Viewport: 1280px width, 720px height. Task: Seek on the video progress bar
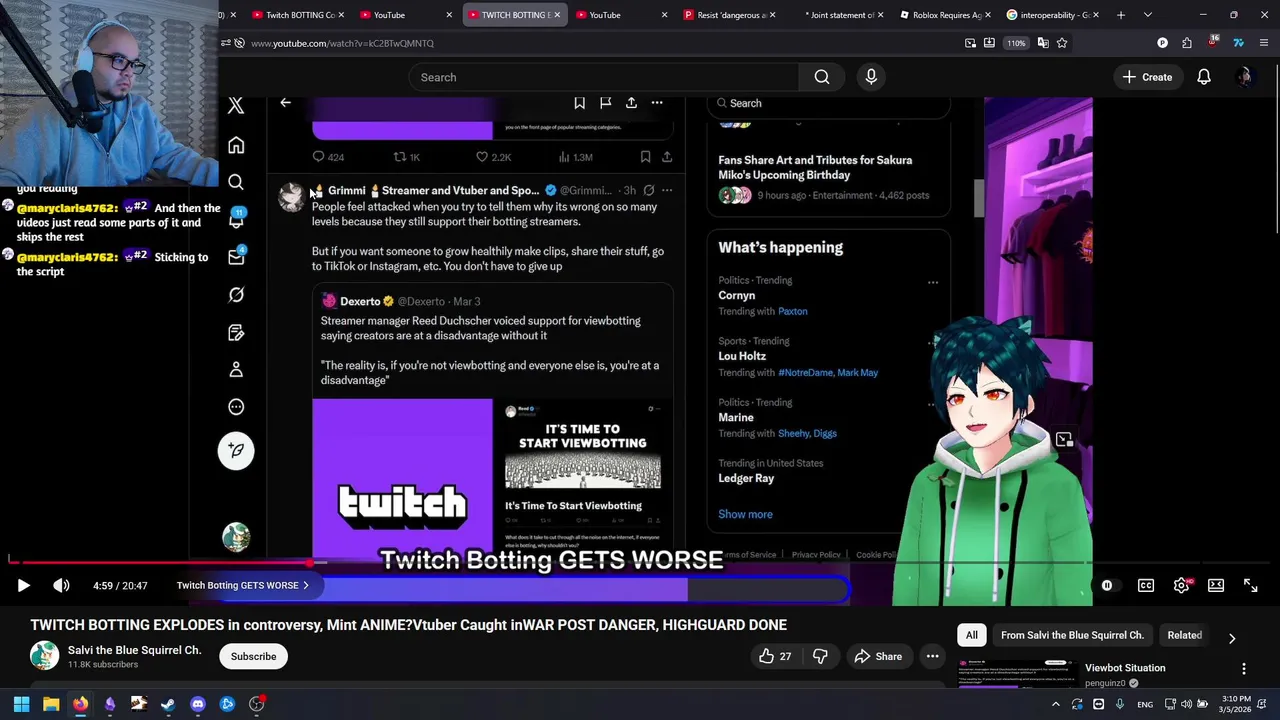(x=640, y=564)
